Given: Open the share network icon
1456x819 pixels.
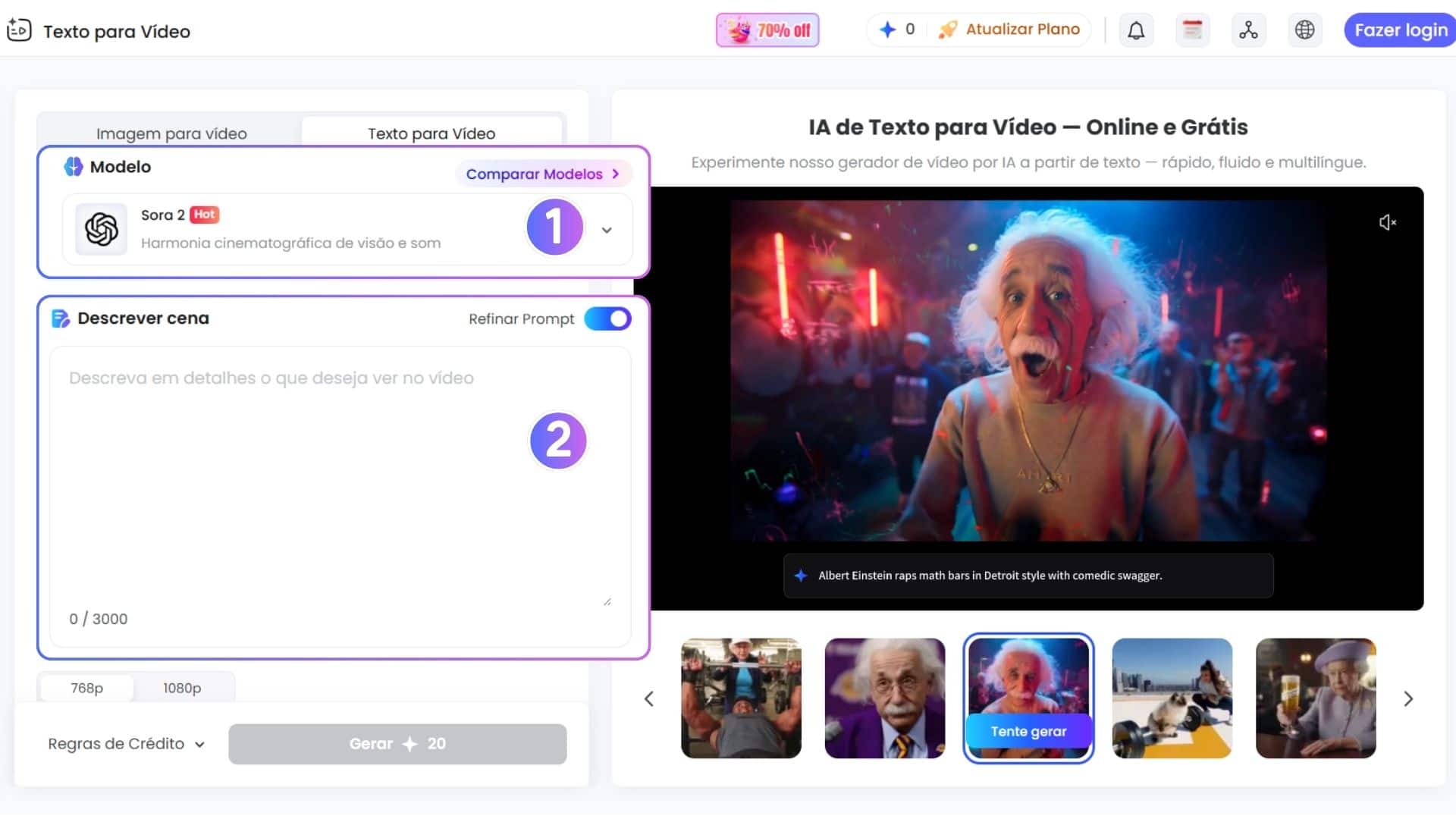Looking at the screenshot, I should click(x=1248, y=30).
